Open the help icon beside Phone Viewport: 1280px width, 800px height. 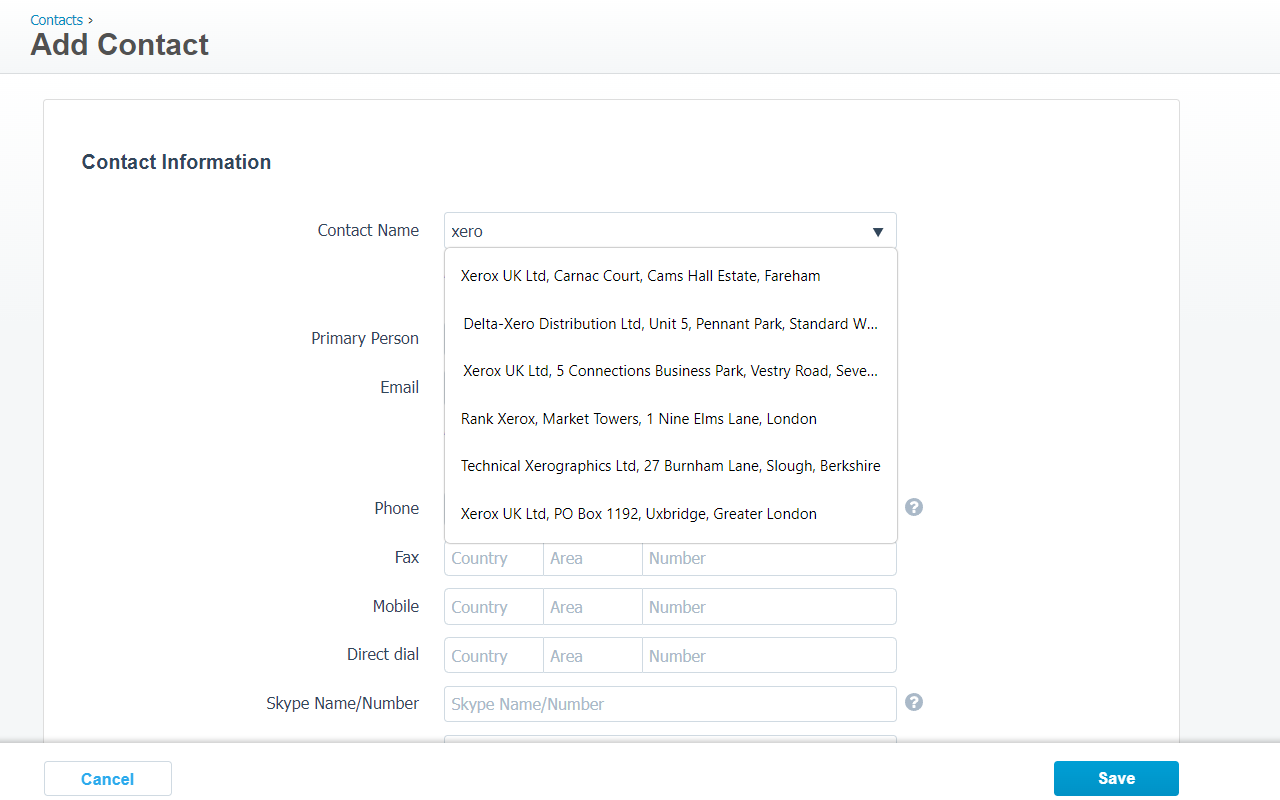click(914, 507)
